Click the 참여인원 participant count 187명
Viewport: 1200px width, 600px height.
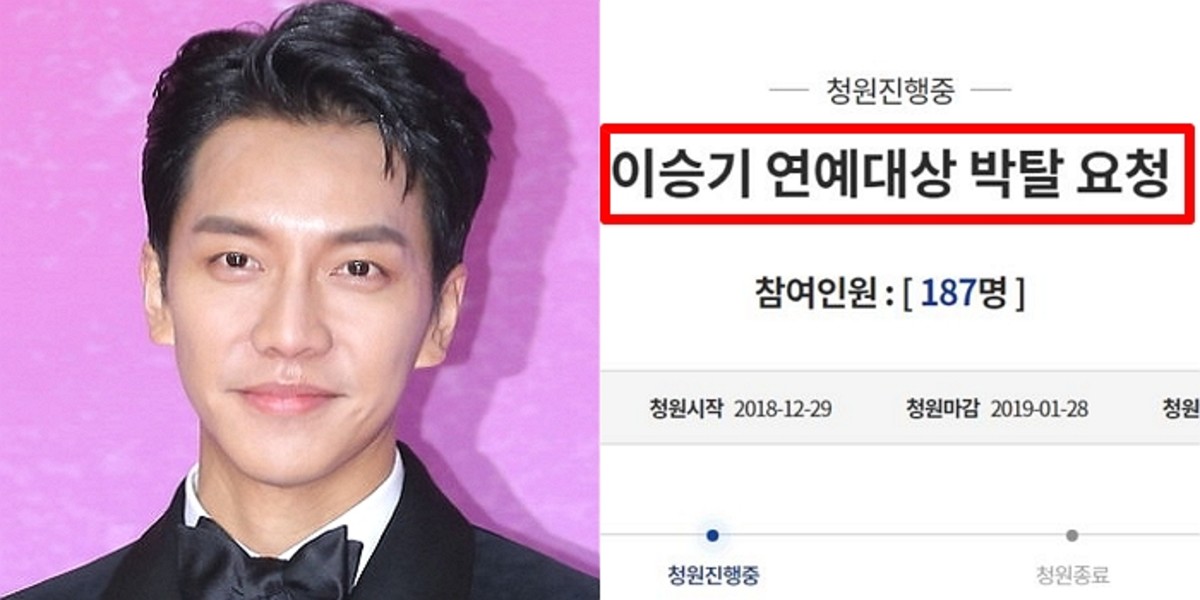[x=891, y=293]
